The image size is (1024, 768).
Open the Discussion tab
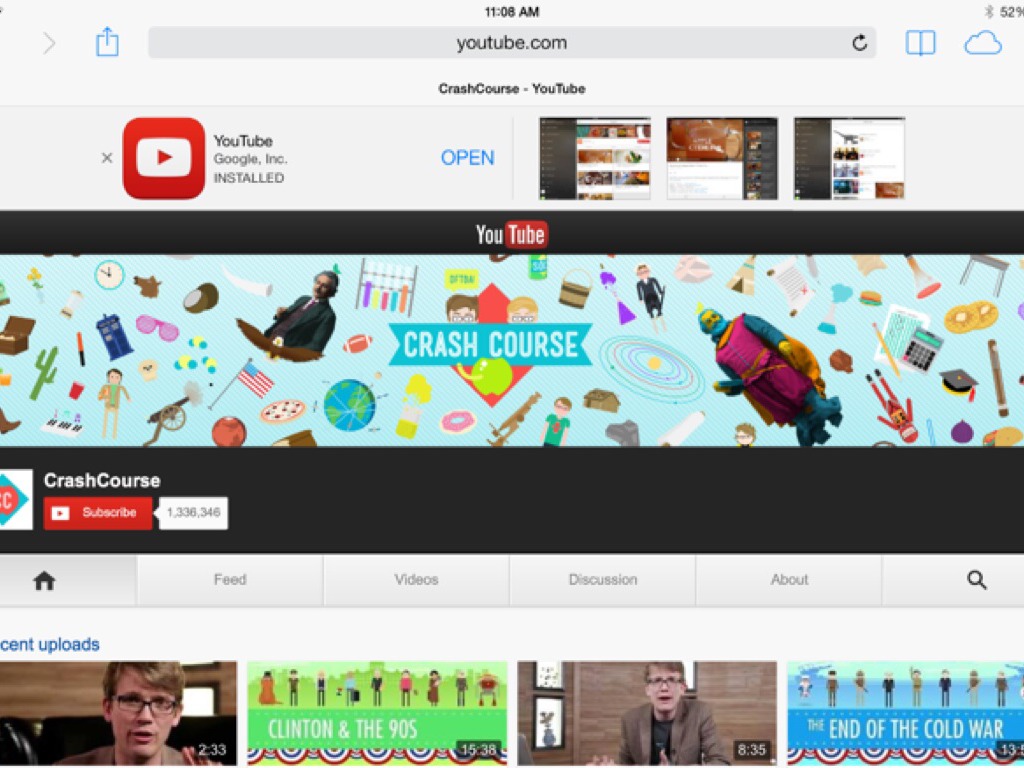point(602,580)
